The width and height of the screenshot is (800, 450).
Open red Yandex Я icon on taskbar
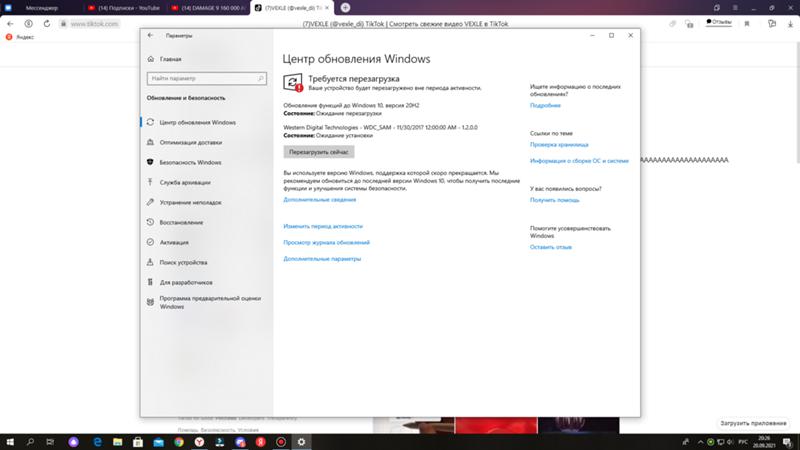261,442
